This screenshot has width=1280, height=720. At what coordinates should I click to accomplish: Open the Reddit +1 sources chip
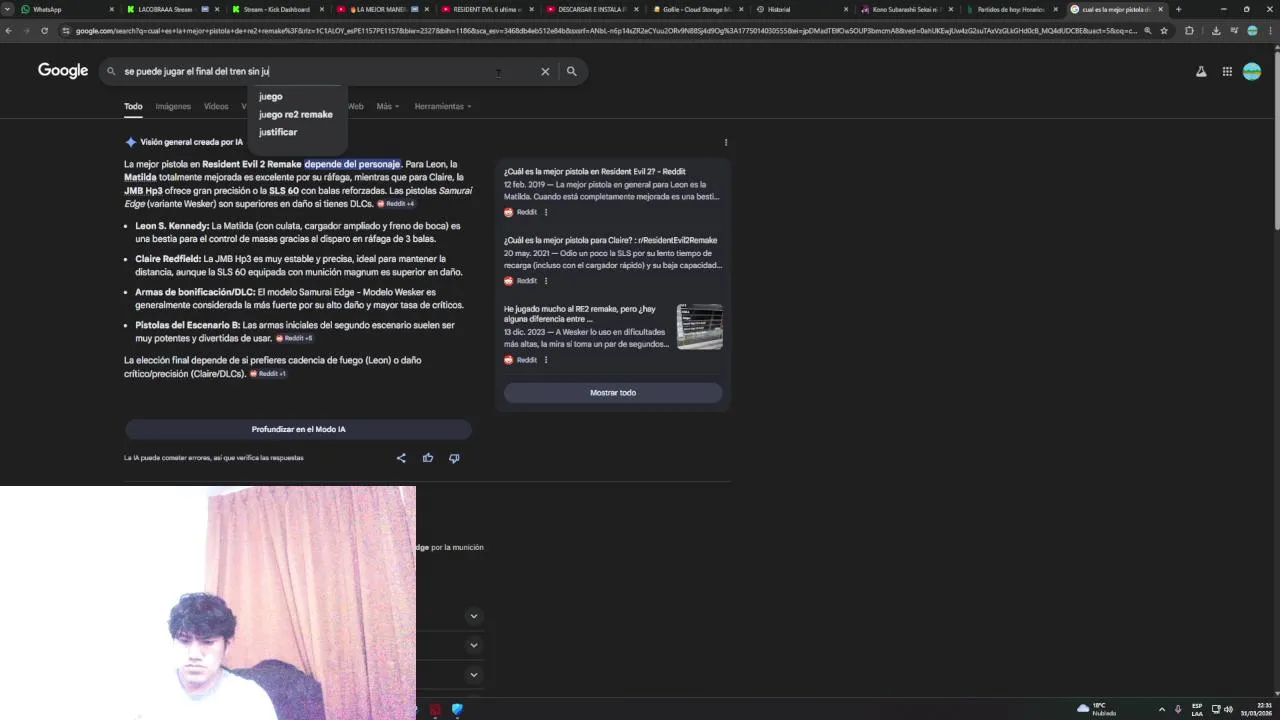(268, 374)
